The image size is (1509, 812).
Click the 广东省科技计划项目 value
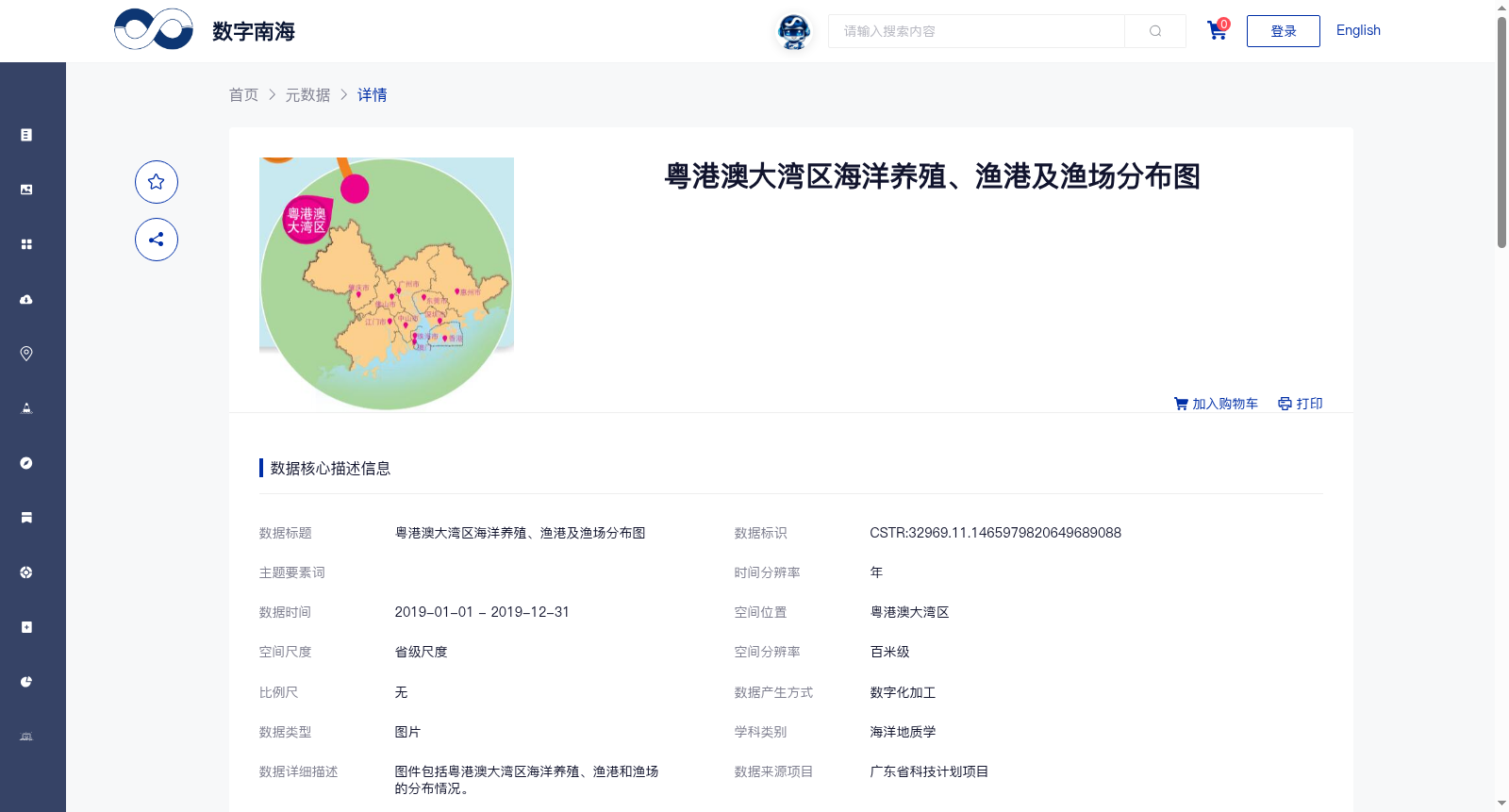click(x=929, y=771)
